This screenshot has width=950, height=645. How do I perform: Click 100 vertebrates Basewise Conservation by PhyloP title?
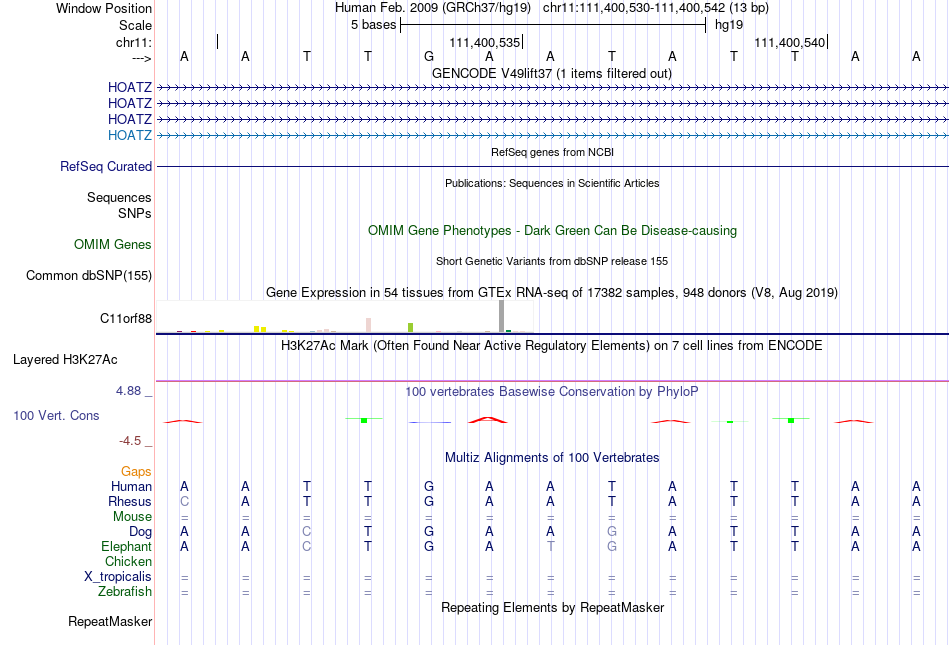[552, 391]
